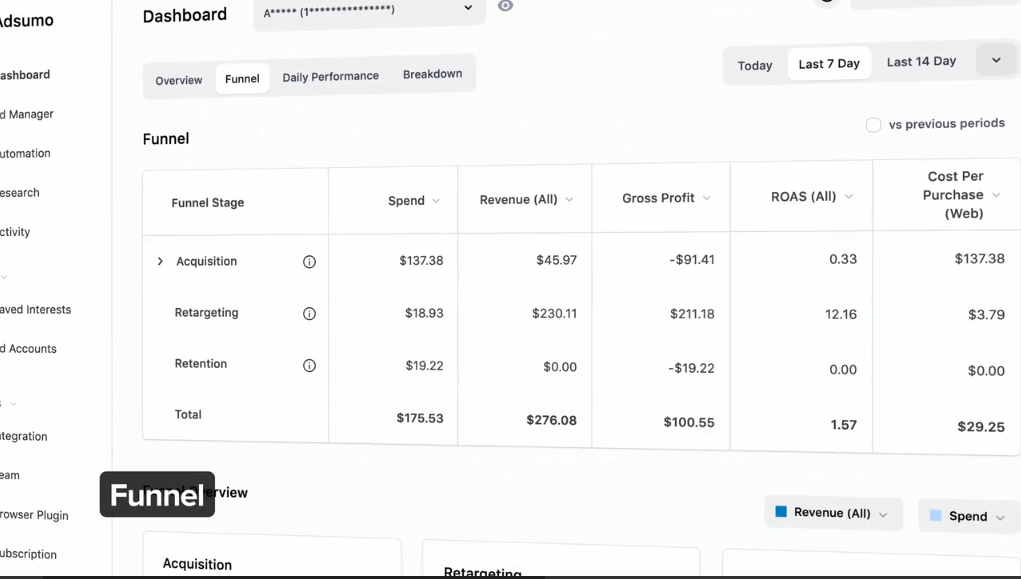Select the Funnel tab
The width and height of the screenshot is (1021, 579).
pos(242,79)
